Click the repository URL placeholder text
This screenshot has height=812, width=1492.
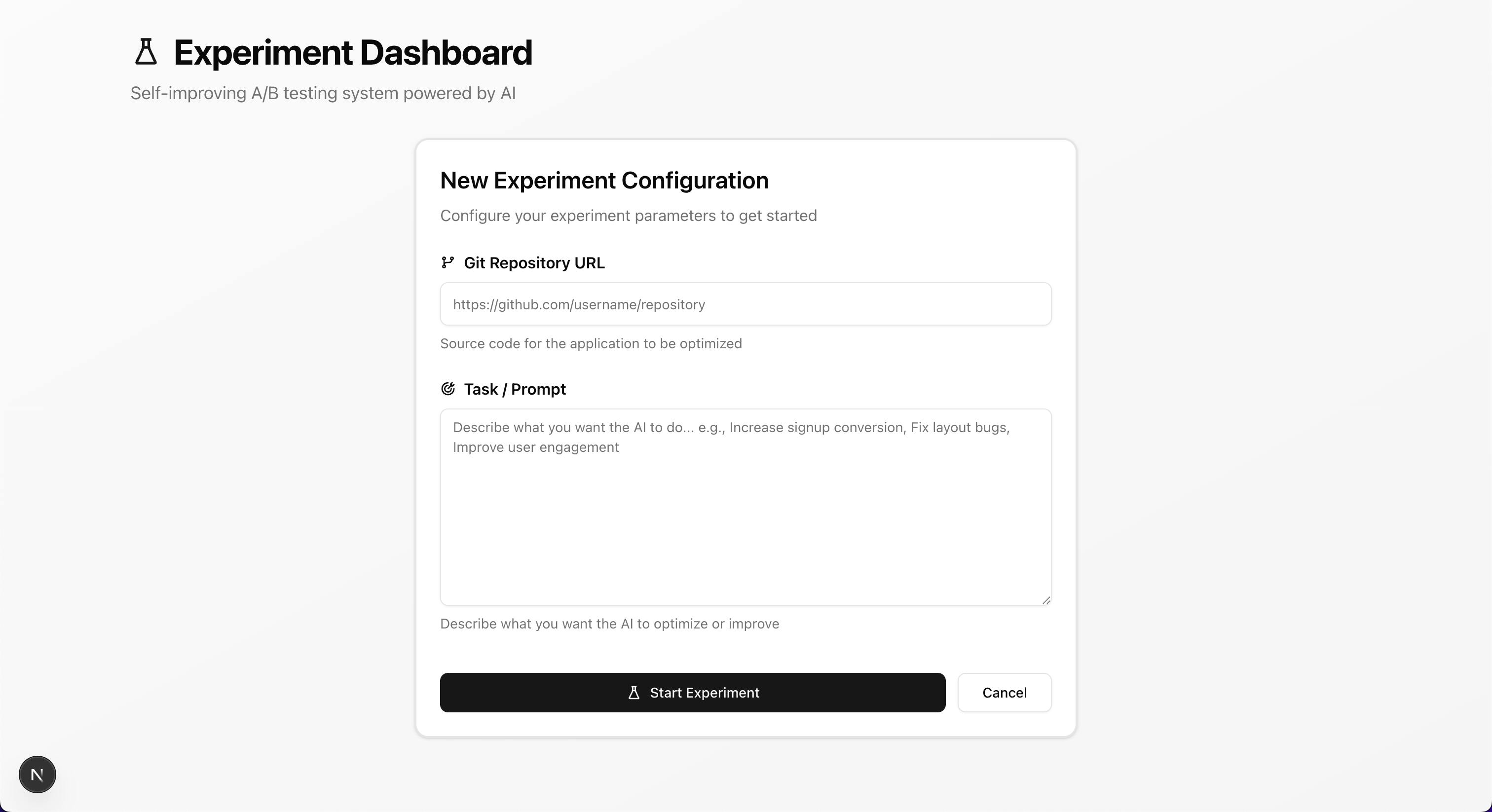pyautogui.click(x=579, y=304)
